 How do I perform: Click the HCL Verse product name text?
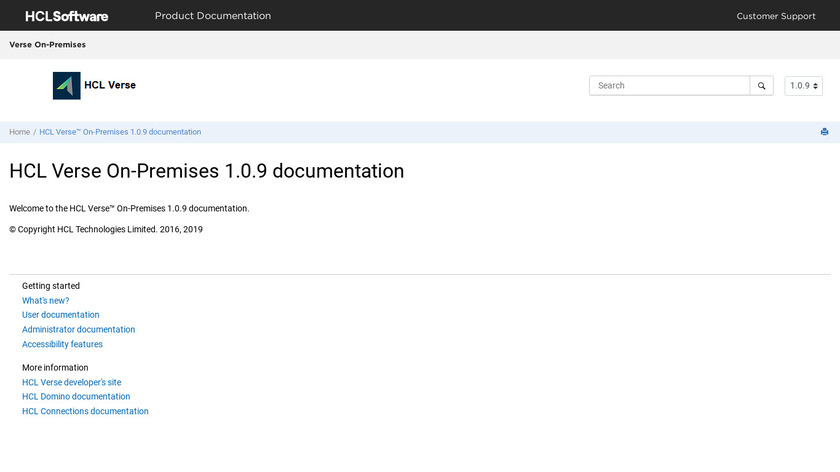tap(110, 86)
